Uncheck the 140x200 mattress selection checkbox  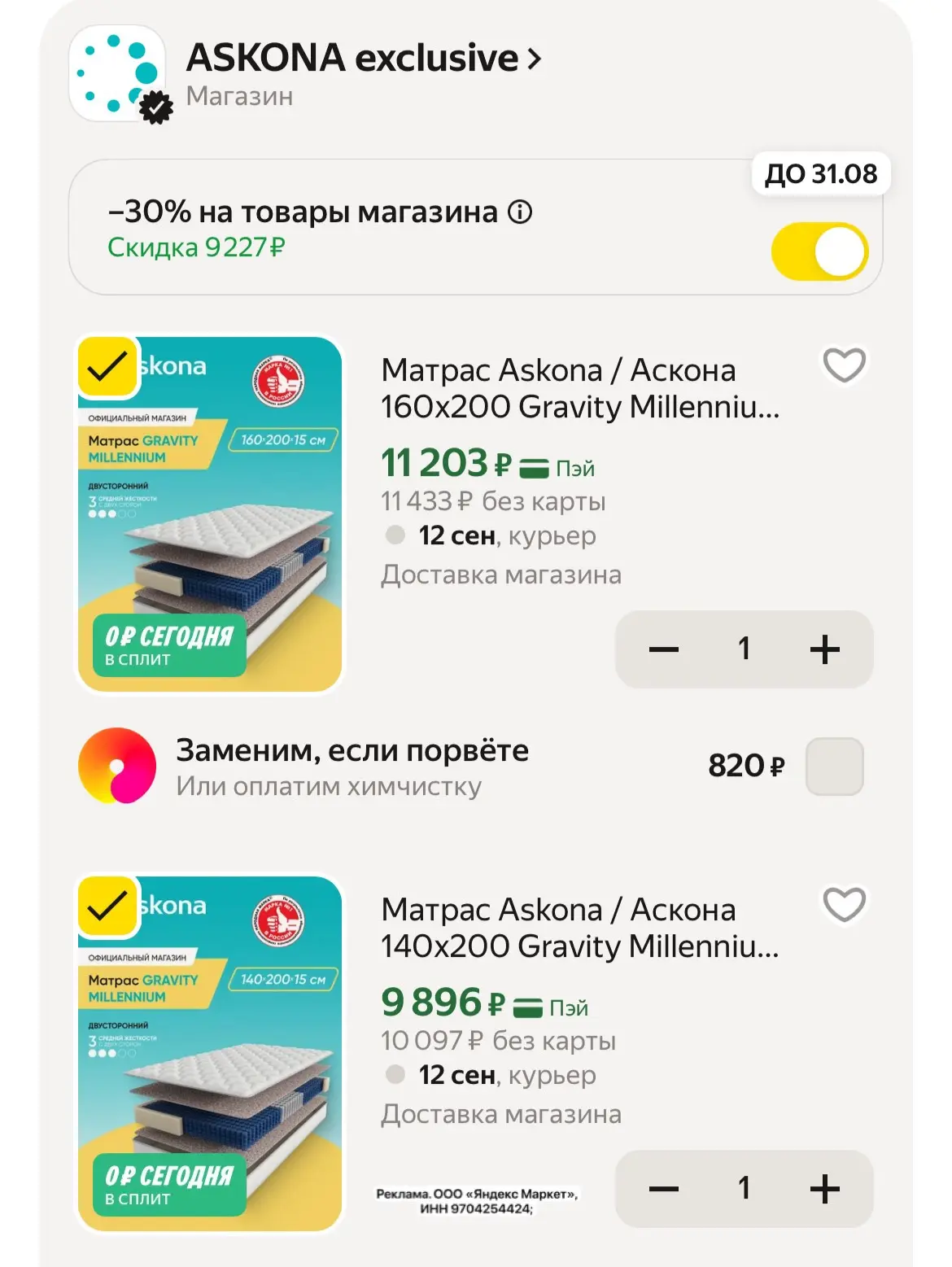pyautogui.click(x=107, y=907)
